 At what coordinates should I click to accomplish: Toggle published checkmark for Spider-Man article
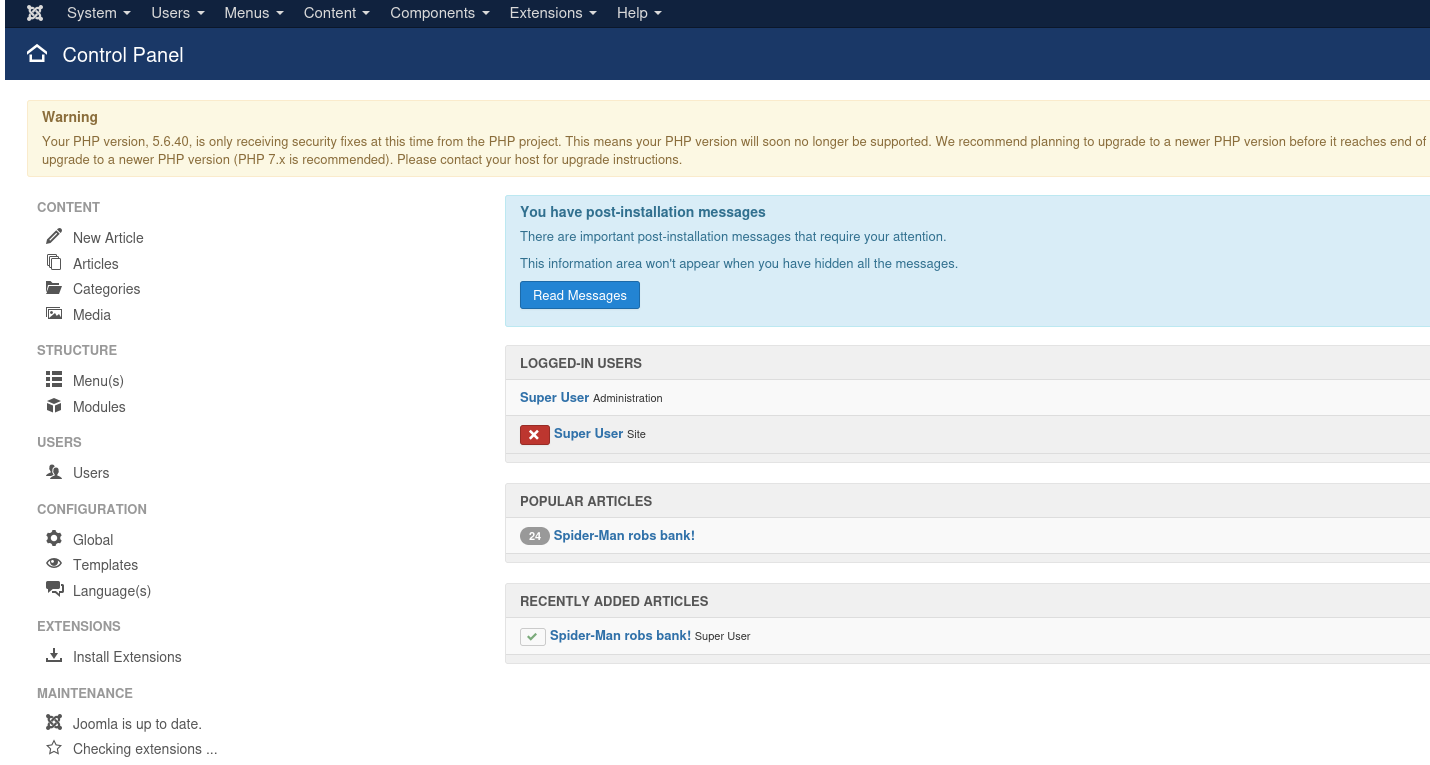(532, 636)
